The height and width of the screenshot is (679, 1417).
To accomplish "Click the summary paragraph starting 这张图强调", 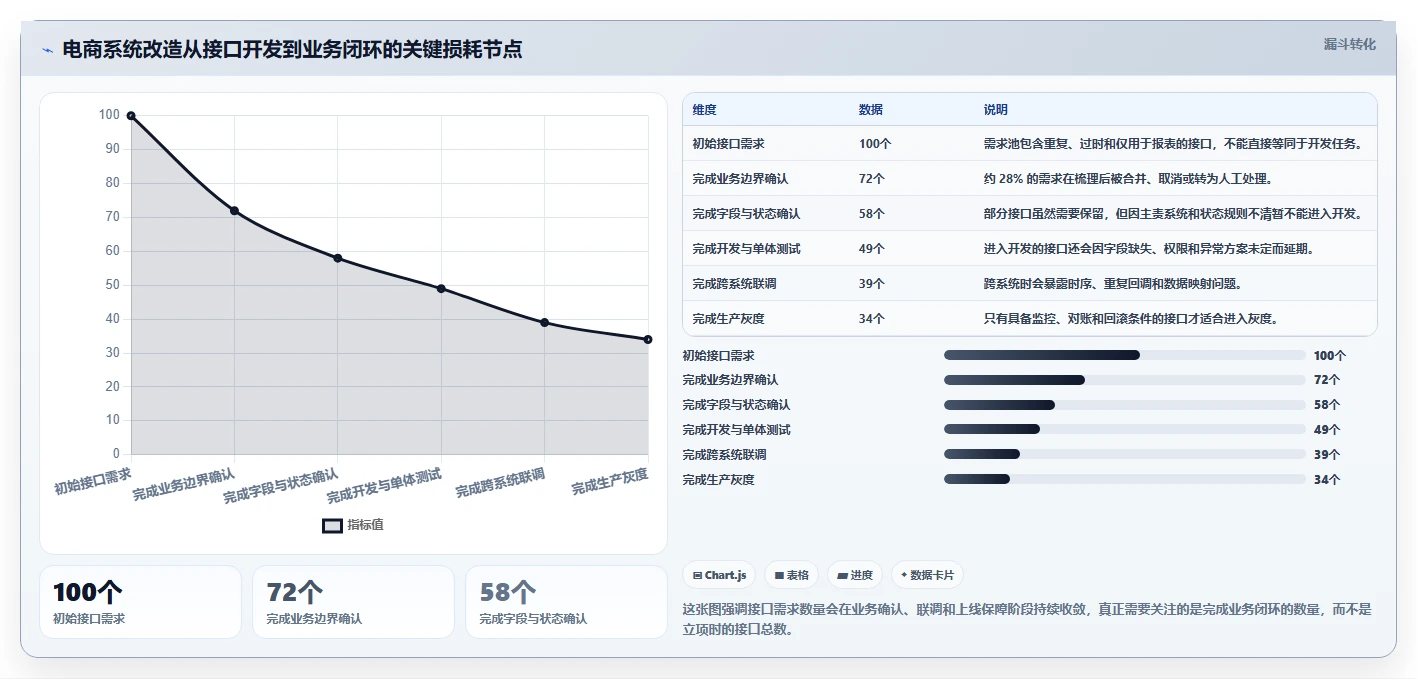I will coord(1027,619).
